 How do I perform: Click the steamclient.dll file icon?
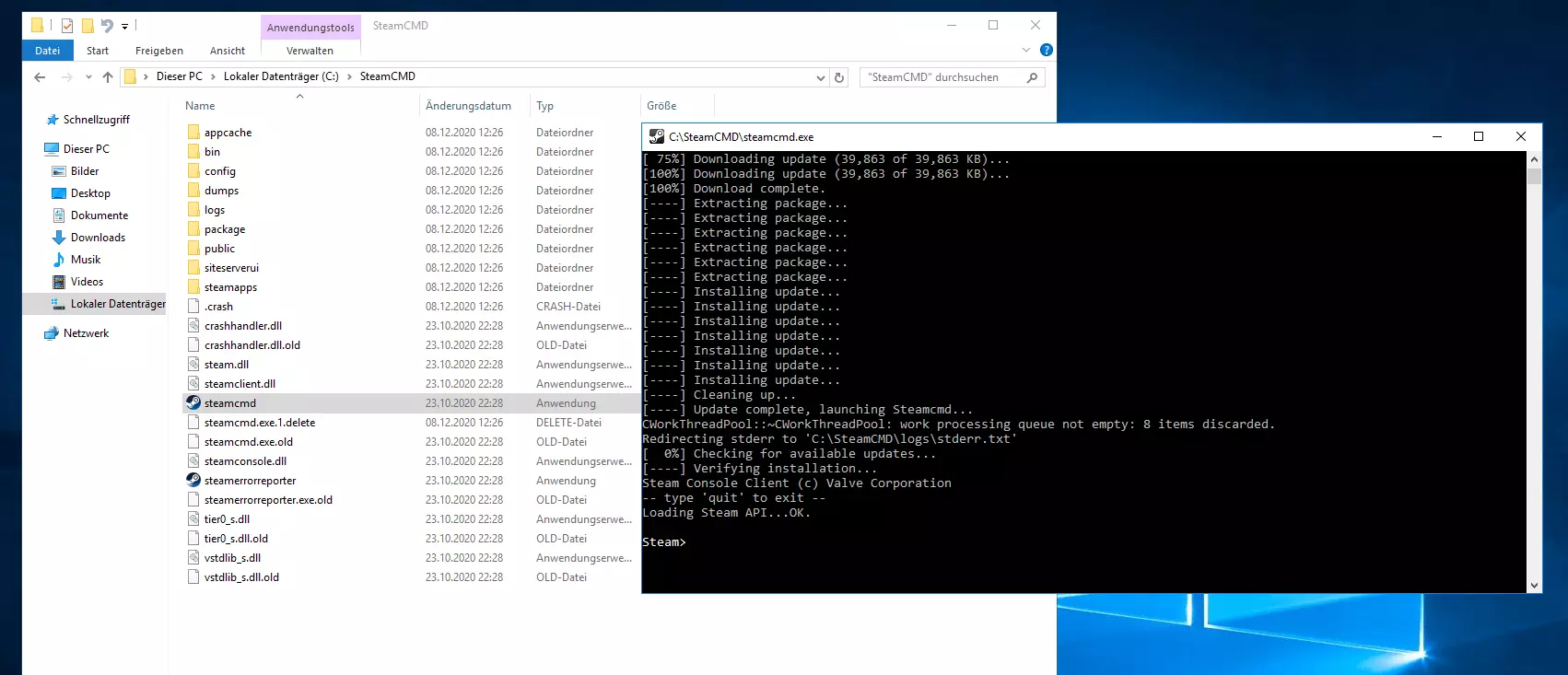[x=193, y=383]
